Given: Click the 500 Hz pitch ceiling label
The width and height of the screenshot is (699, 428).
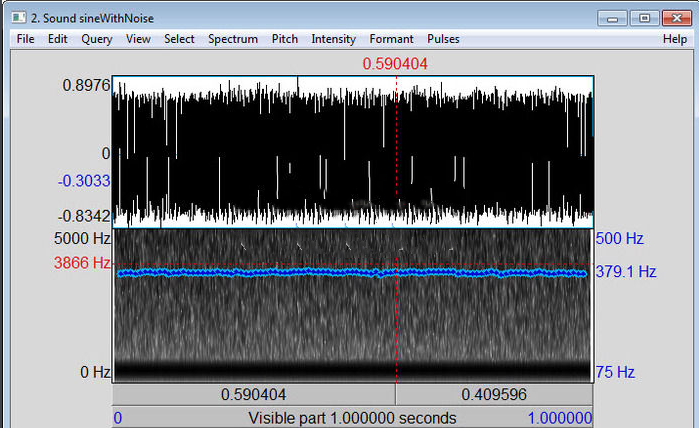Looking at the screenshot, I should [x=620, y=239].
